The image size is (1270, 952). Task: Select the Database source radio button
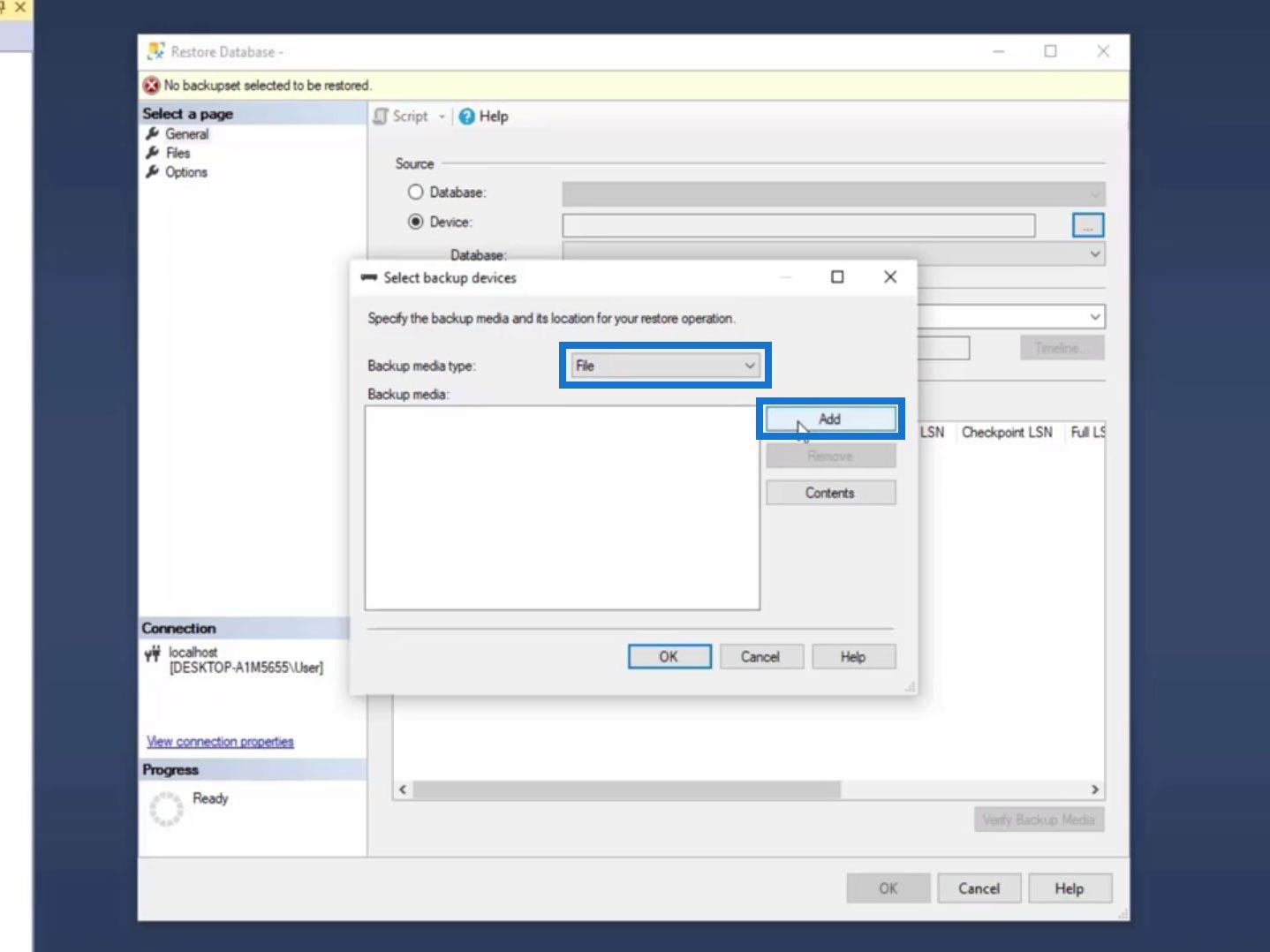pos(415,192)
